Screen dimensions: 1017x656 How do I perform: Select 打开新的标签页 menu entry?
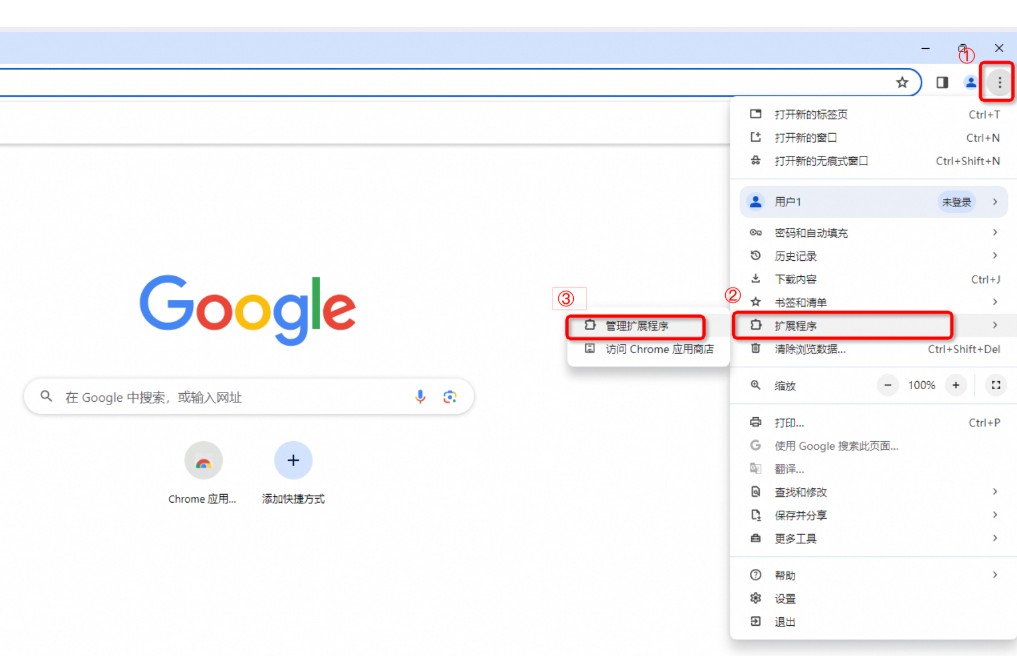click(874, 114)
